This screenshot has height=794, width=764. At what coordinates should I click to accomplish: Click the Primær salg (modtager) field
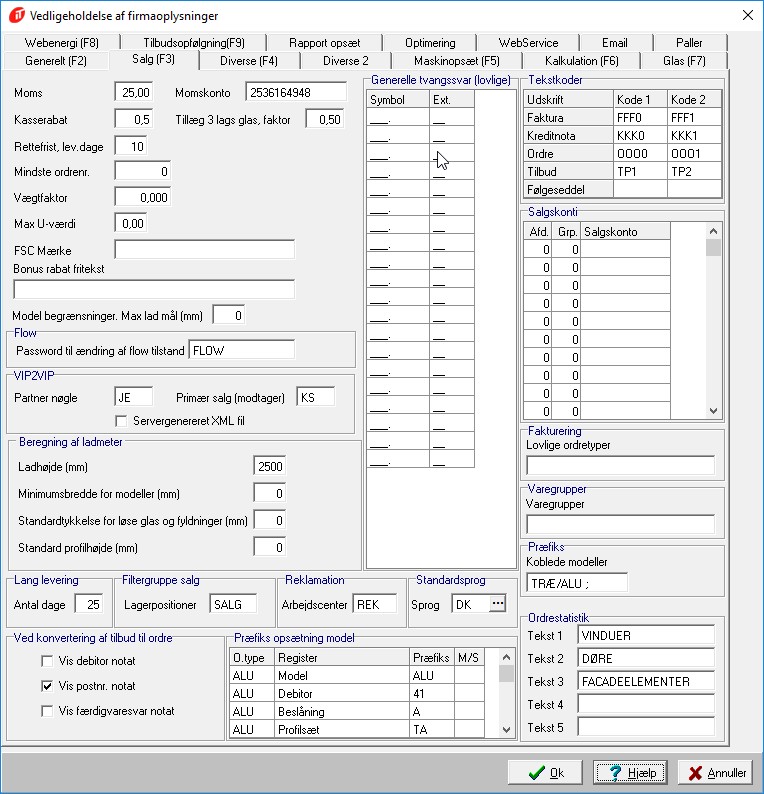pos(316,397)
